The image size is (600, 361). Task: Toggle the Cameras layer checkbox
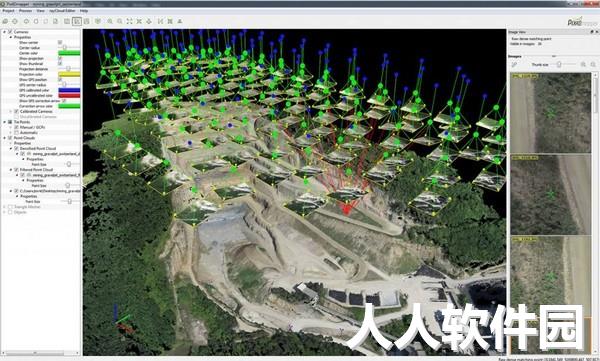pos(10,32)
